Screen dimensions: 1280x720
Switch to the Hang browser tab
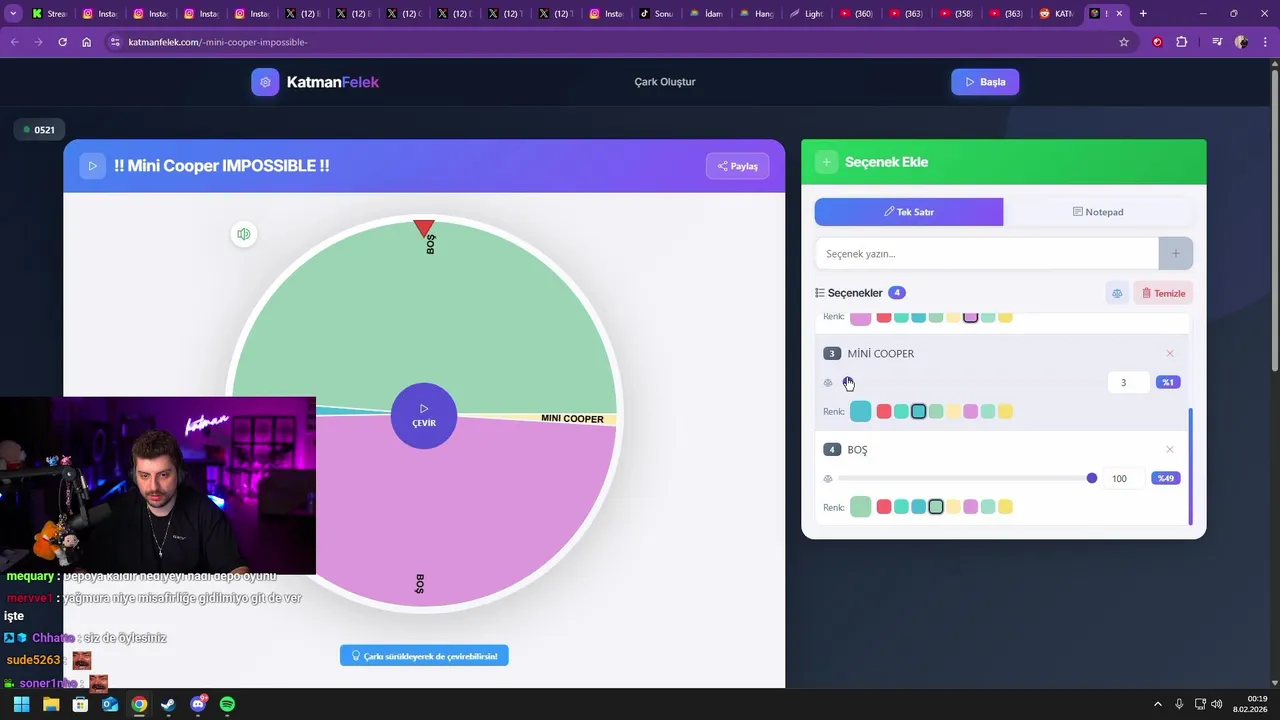(757, 14)
